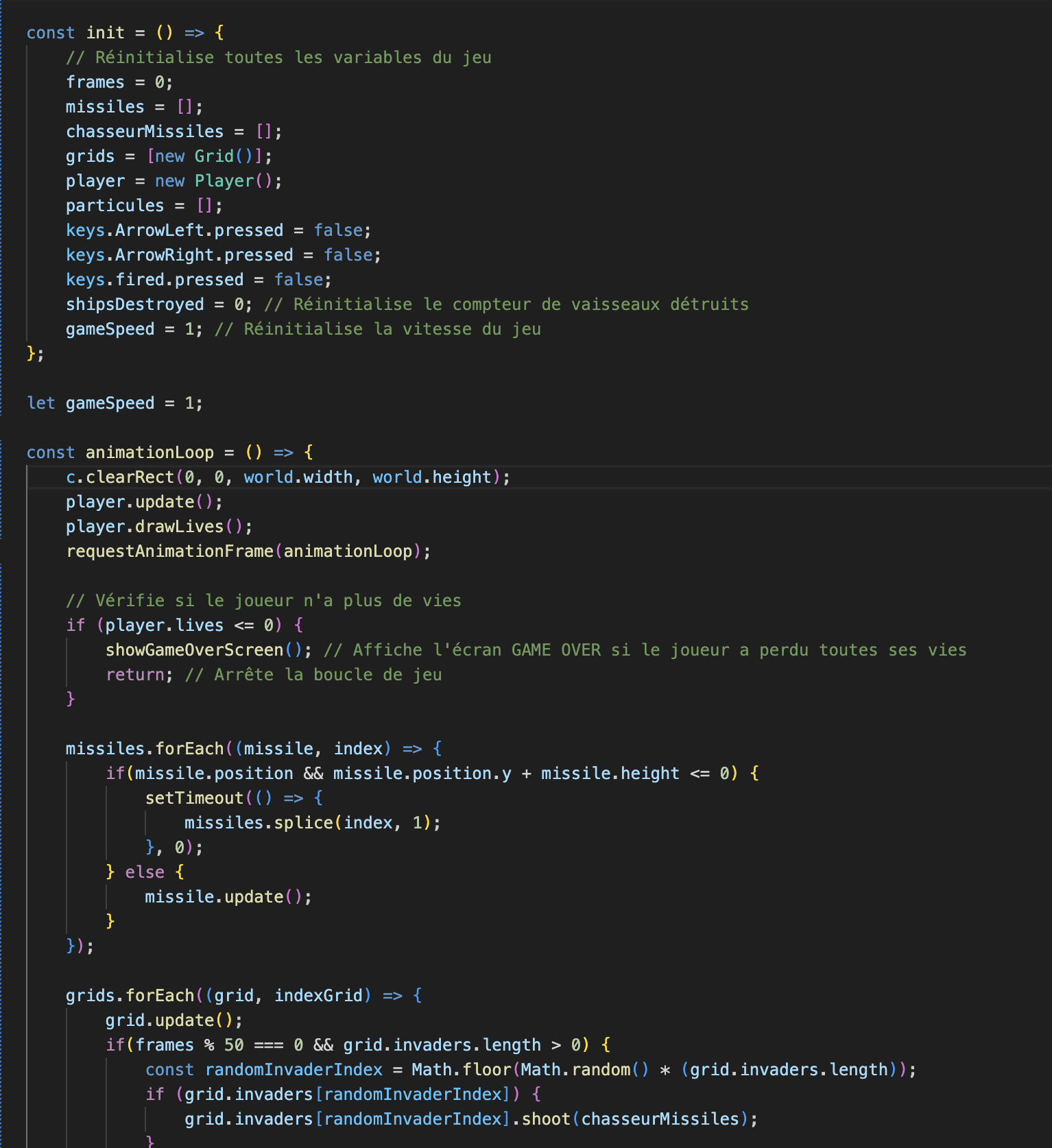The width and height of the screenshot is (1052, 1148).
Task: Click the 'setTimeout' call
Action: point(194,798)
